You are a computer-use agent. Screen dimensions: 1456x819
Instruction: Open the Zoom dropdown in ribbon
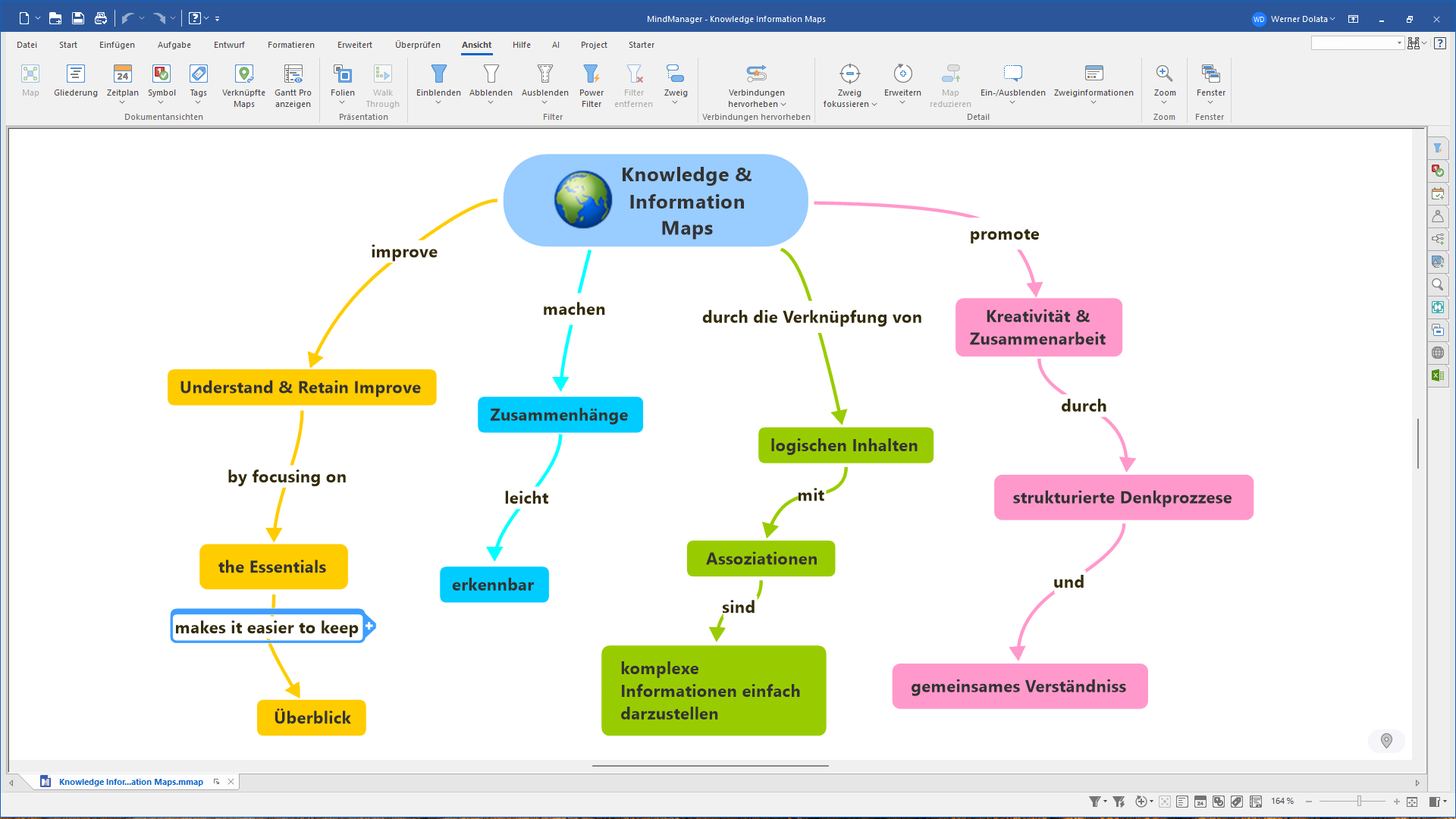(1164, 102)
